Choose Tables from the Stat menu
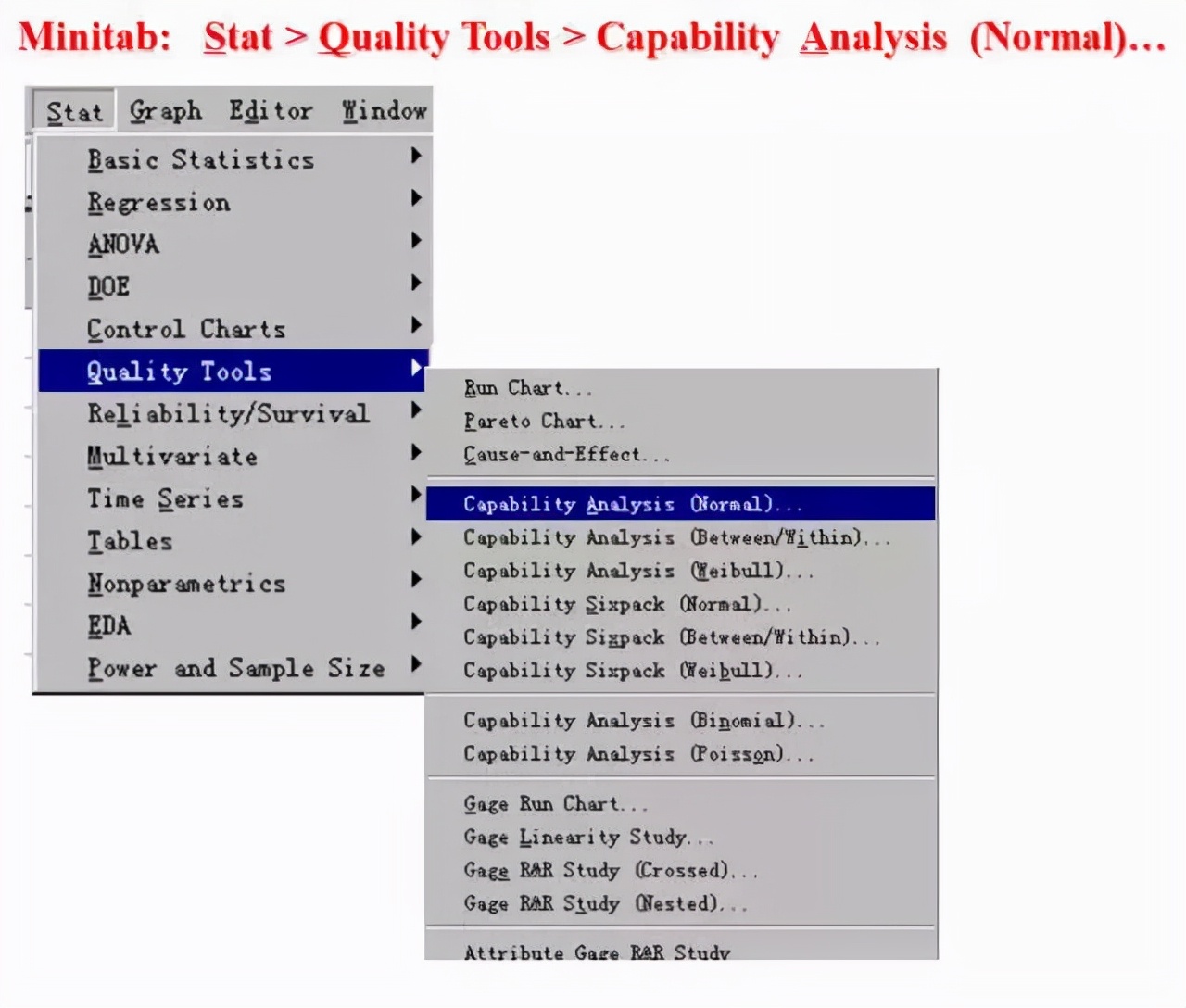Screen dimensions: 1186x1008 pos(233,541)
